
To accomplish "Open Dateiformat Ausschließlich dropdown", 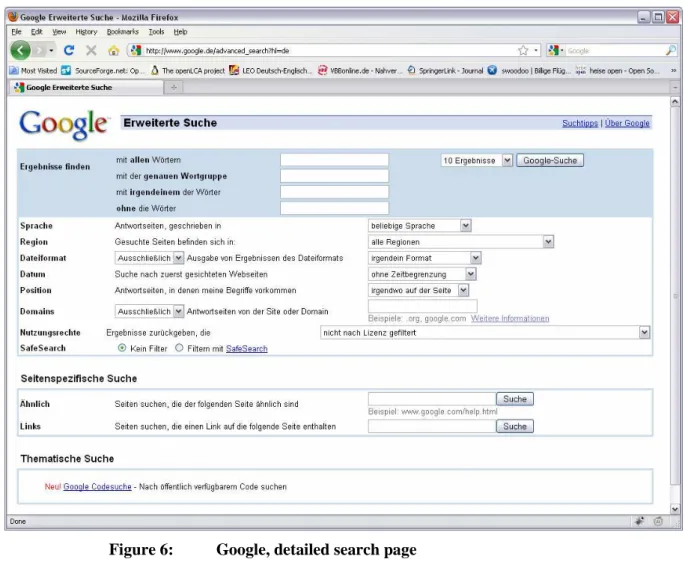I will pyautogui.click(x=149, y=258).
